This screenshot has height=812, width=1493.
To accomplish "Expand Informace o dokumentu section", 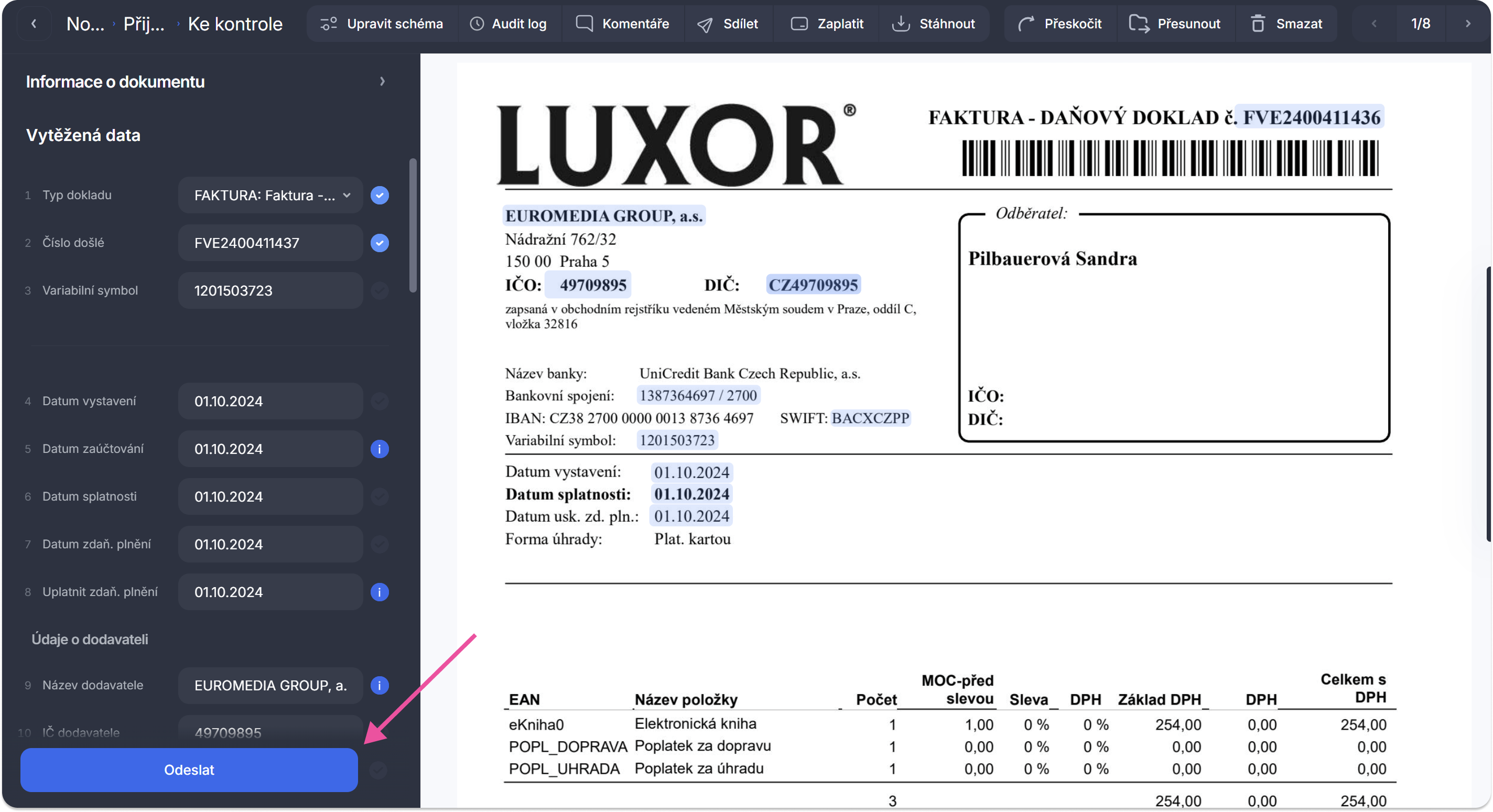I will (x=382, y=82).
